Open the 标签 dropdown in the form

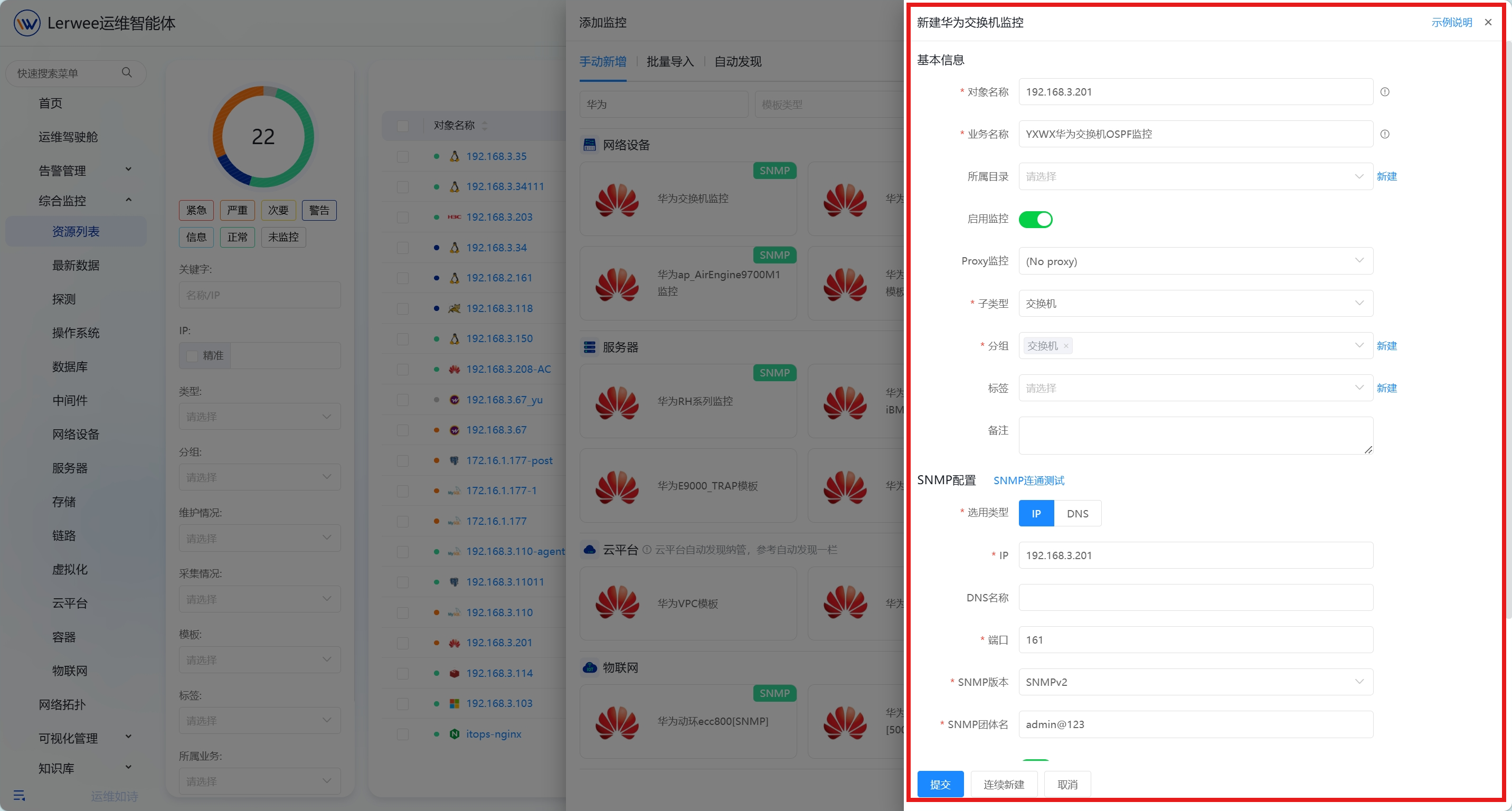click(x=1196, y=388)
